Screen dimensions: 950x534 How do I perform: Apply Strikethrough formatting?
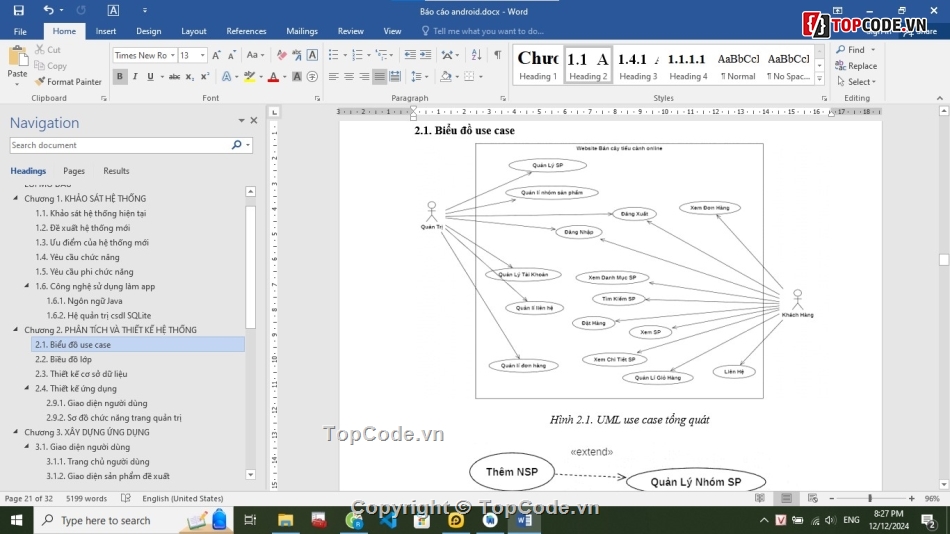(174, 77)
